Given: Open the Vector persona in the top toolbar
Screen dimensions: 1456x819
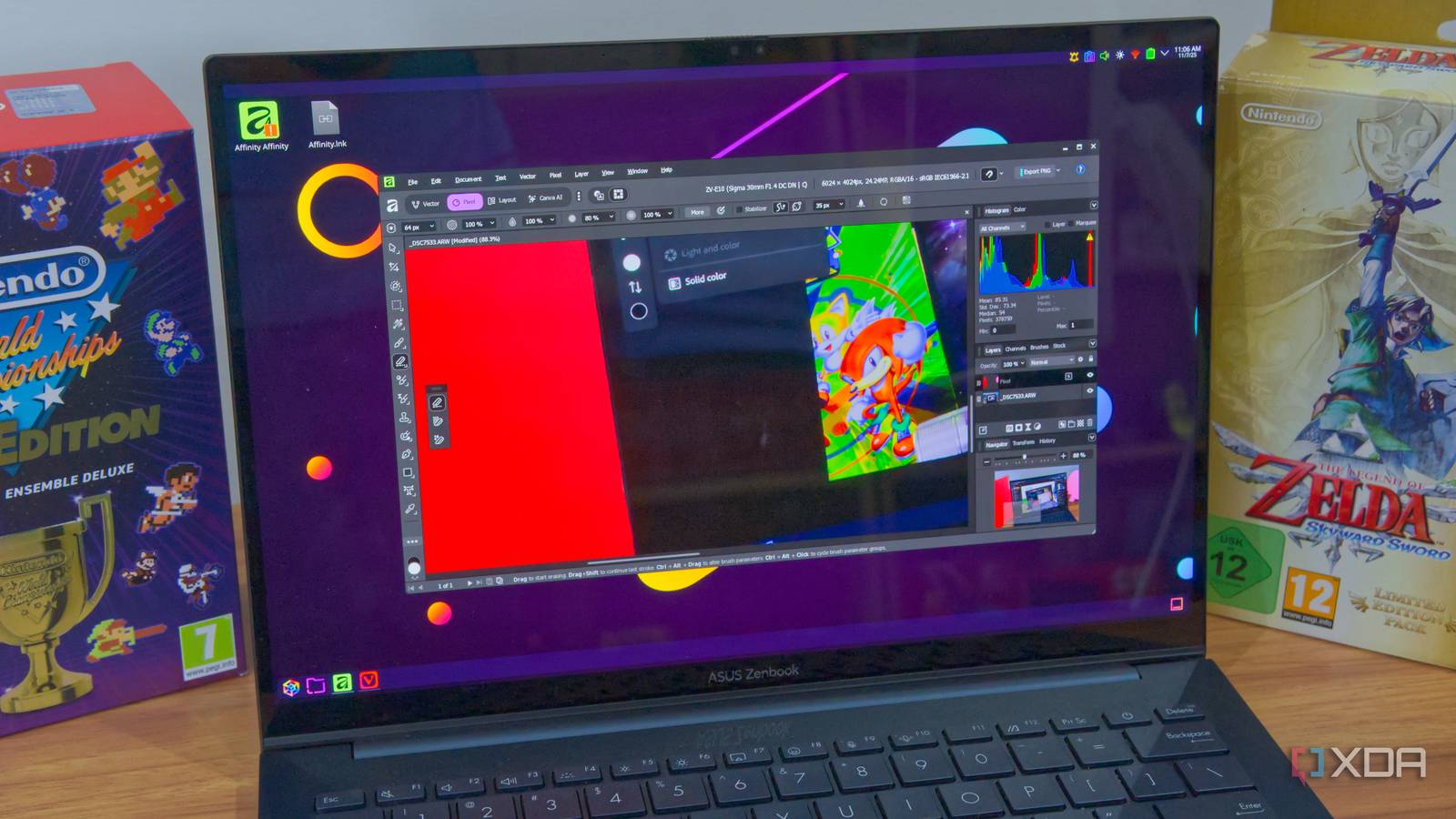Looking at the screenshot, I should click(426, 204).
